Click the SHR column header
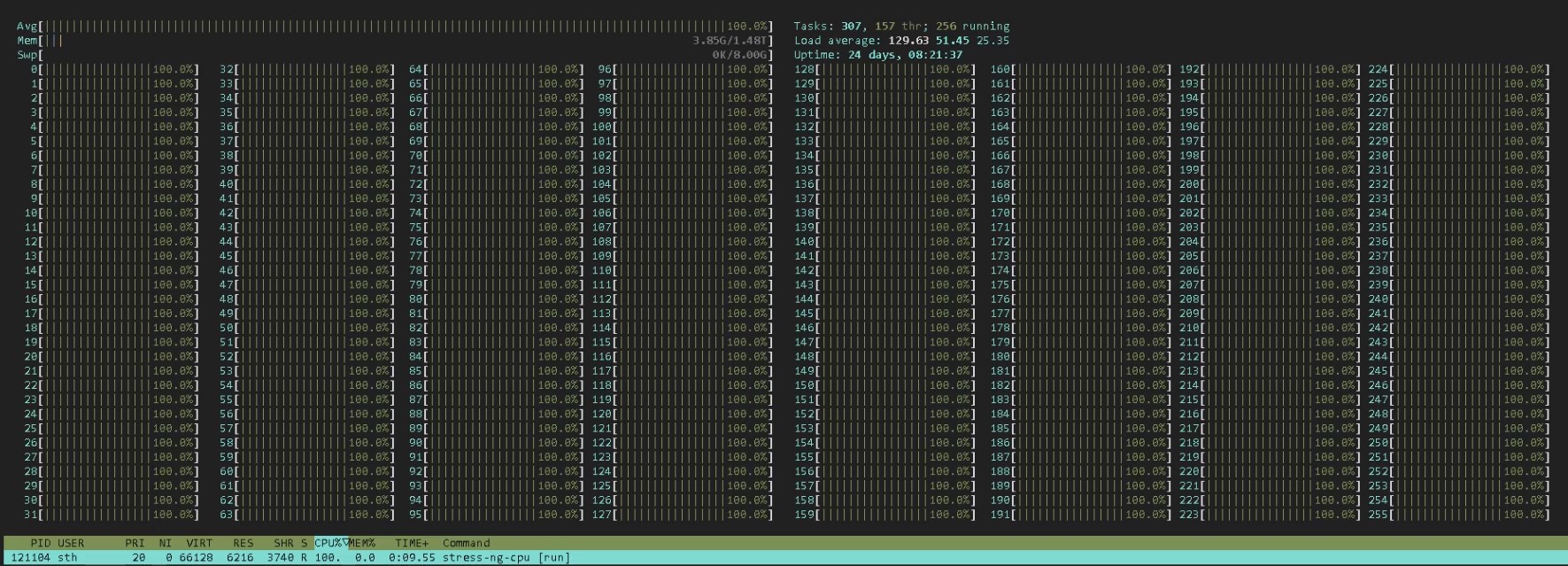1568x566 pixels. tap(283, 543)
